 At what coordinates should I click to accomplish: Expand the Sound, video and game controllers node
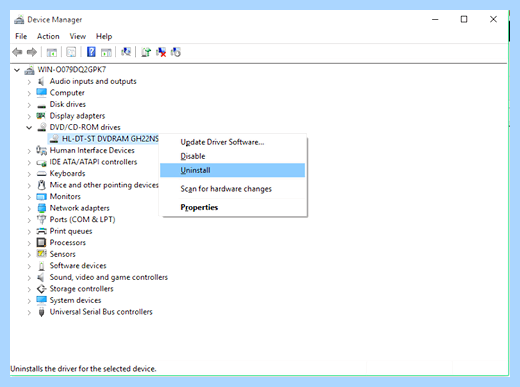(29, 278)
